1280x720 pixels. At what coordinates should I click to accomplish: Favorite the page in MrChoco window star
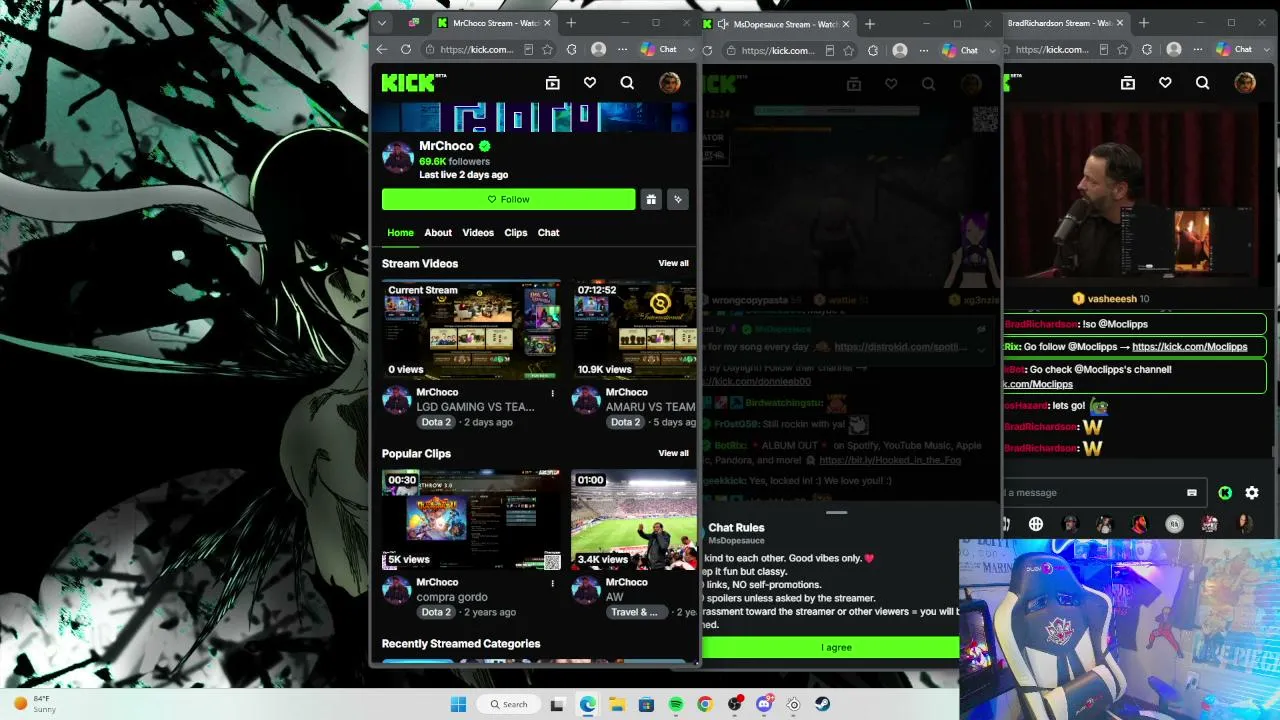tap(547, 49)
